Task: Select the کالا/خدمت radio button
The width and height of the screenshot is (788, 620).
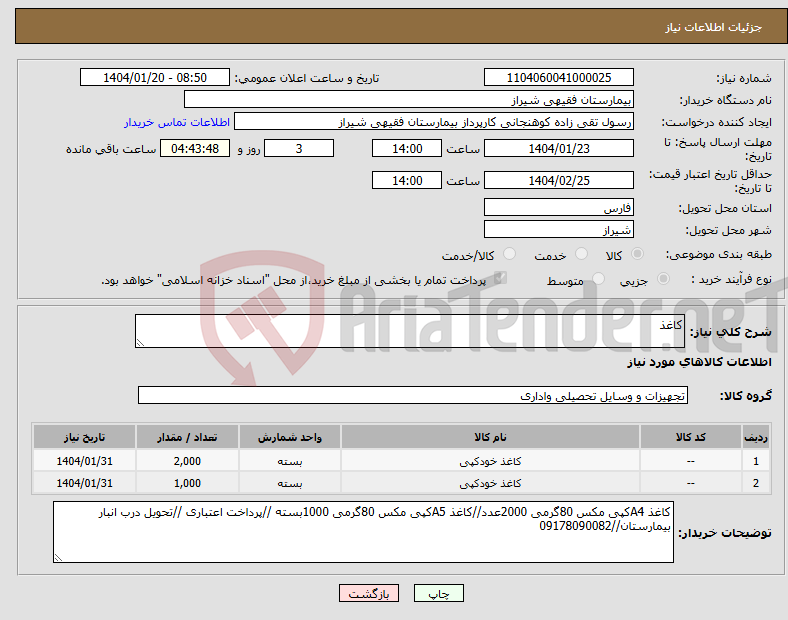Action: pos(510,254)
